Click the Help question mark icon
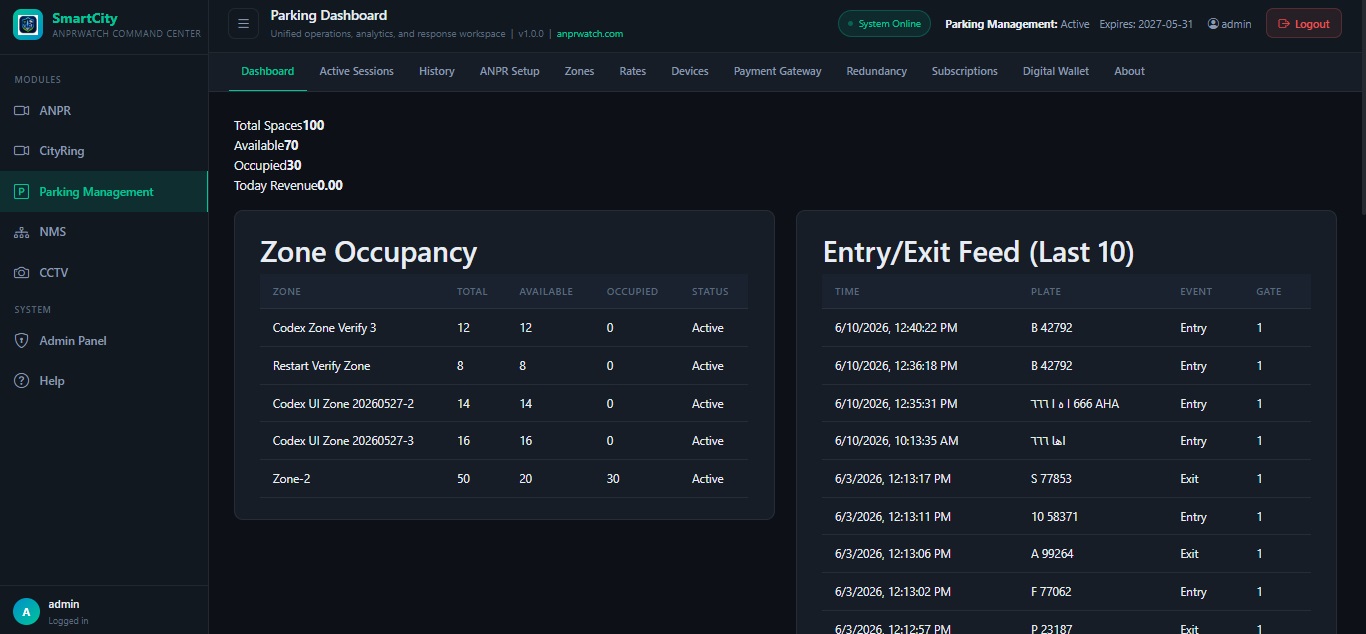This screenshot has height=634, width=1366. [x=21, y=381]
